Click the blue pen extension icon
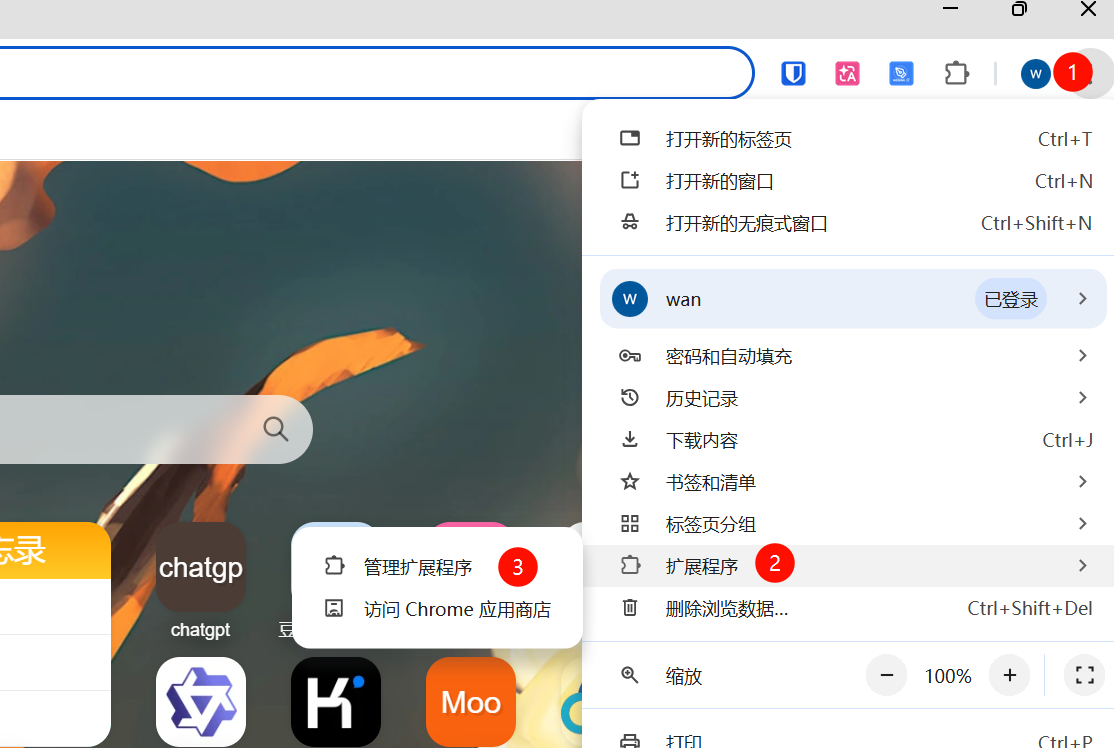 (901, 73)
